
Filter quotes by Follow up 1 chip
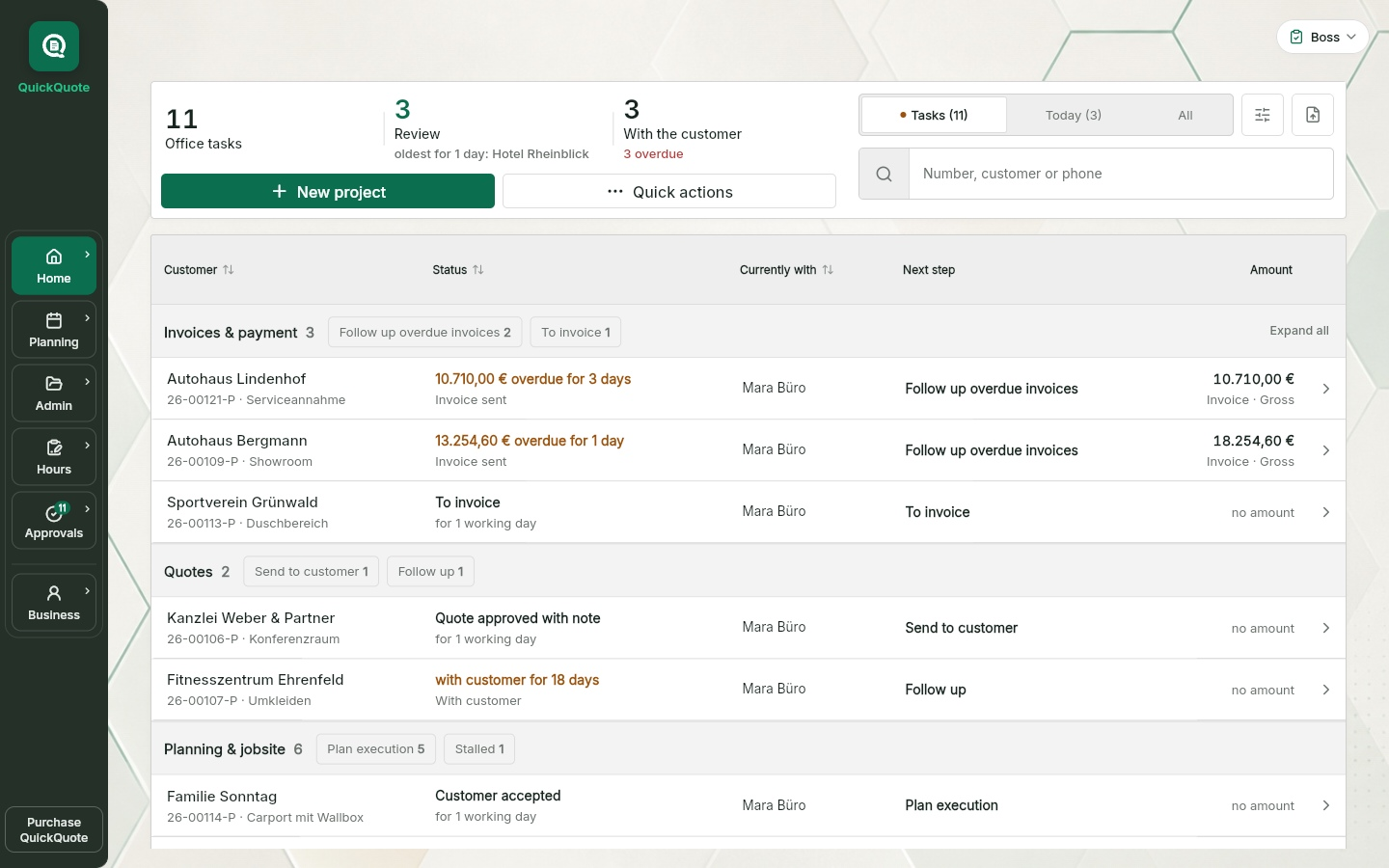(431, 572)
